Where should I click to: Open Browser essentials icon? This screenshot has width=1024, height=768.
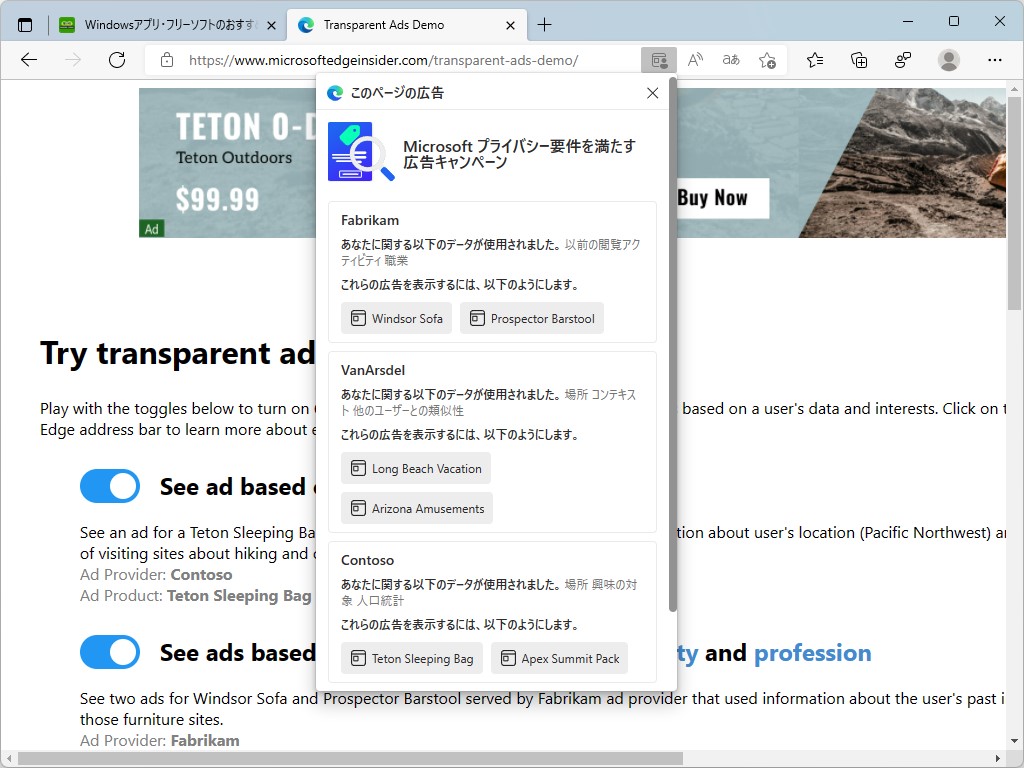[x=903, y=60]
